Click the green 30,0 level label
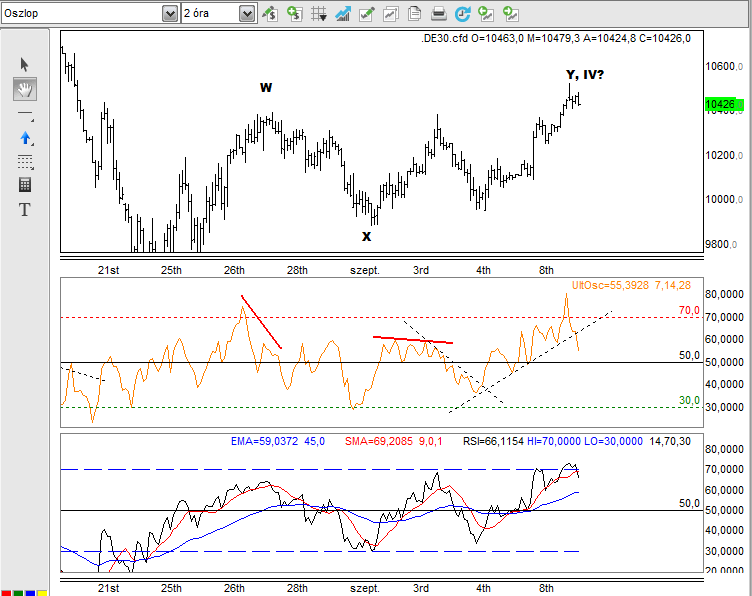The image size is (752, 596). point(689,400)
